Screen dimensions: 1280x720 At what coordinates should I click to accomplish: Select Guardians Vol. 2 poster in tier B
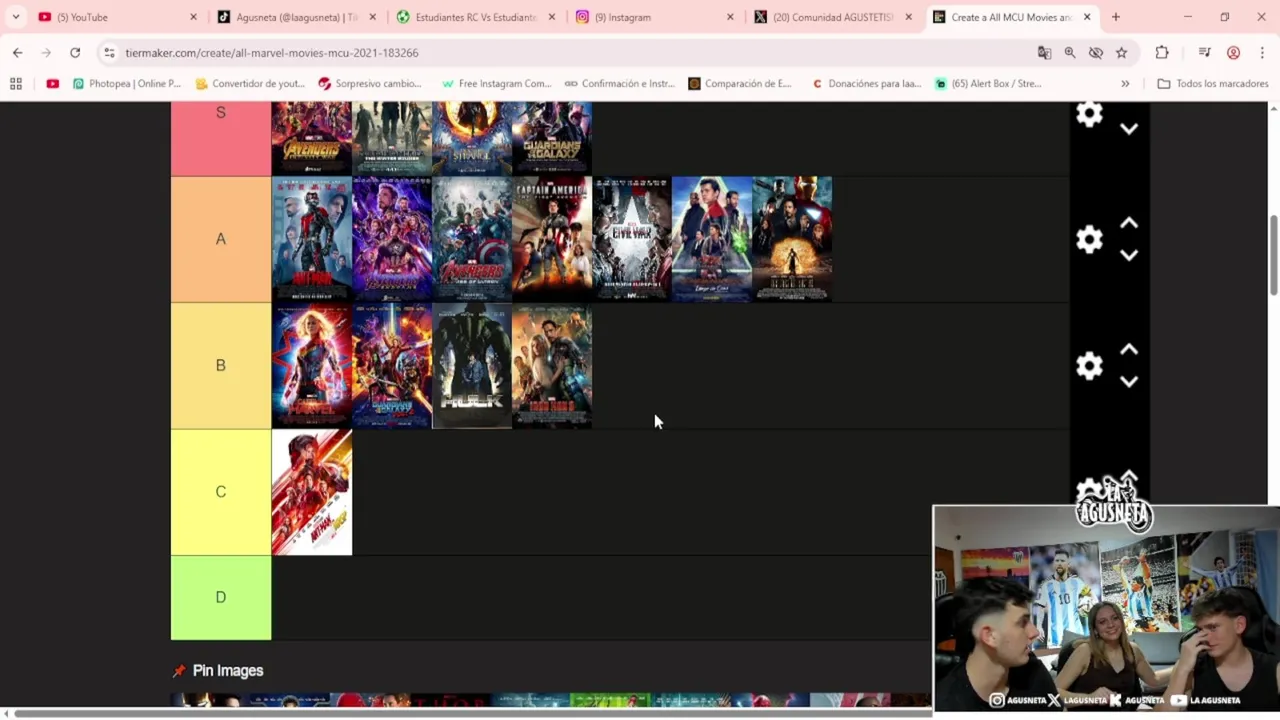(392, 366)
